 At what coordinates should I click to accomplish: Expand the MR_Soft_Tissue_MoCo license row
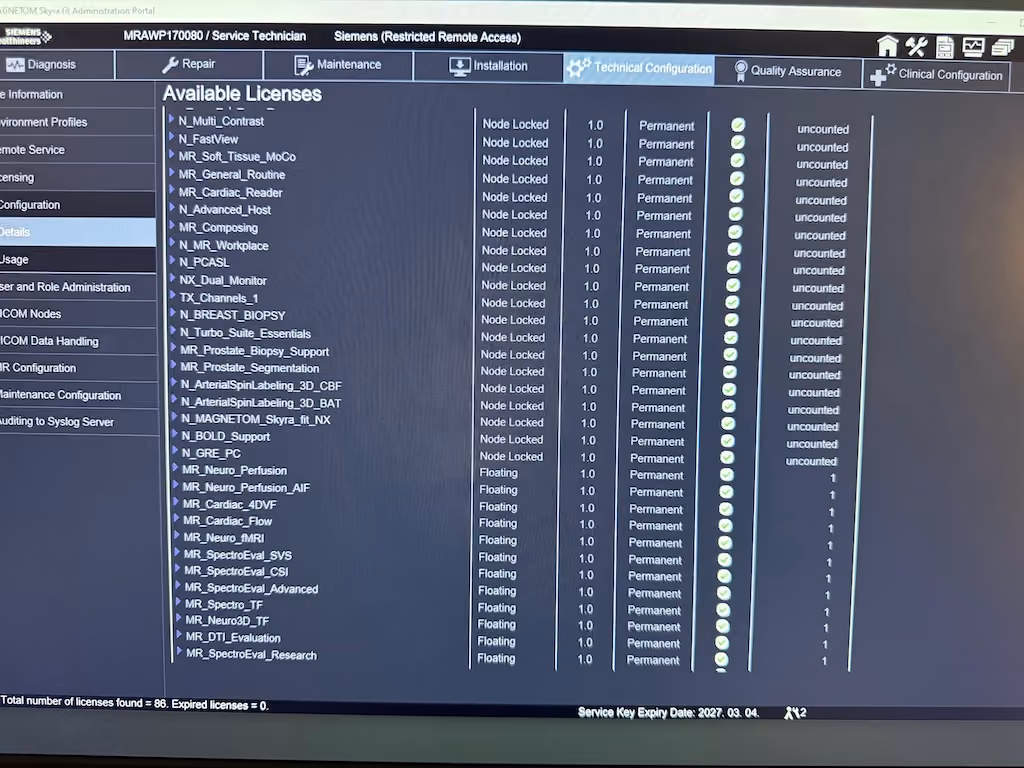[172, 155]
